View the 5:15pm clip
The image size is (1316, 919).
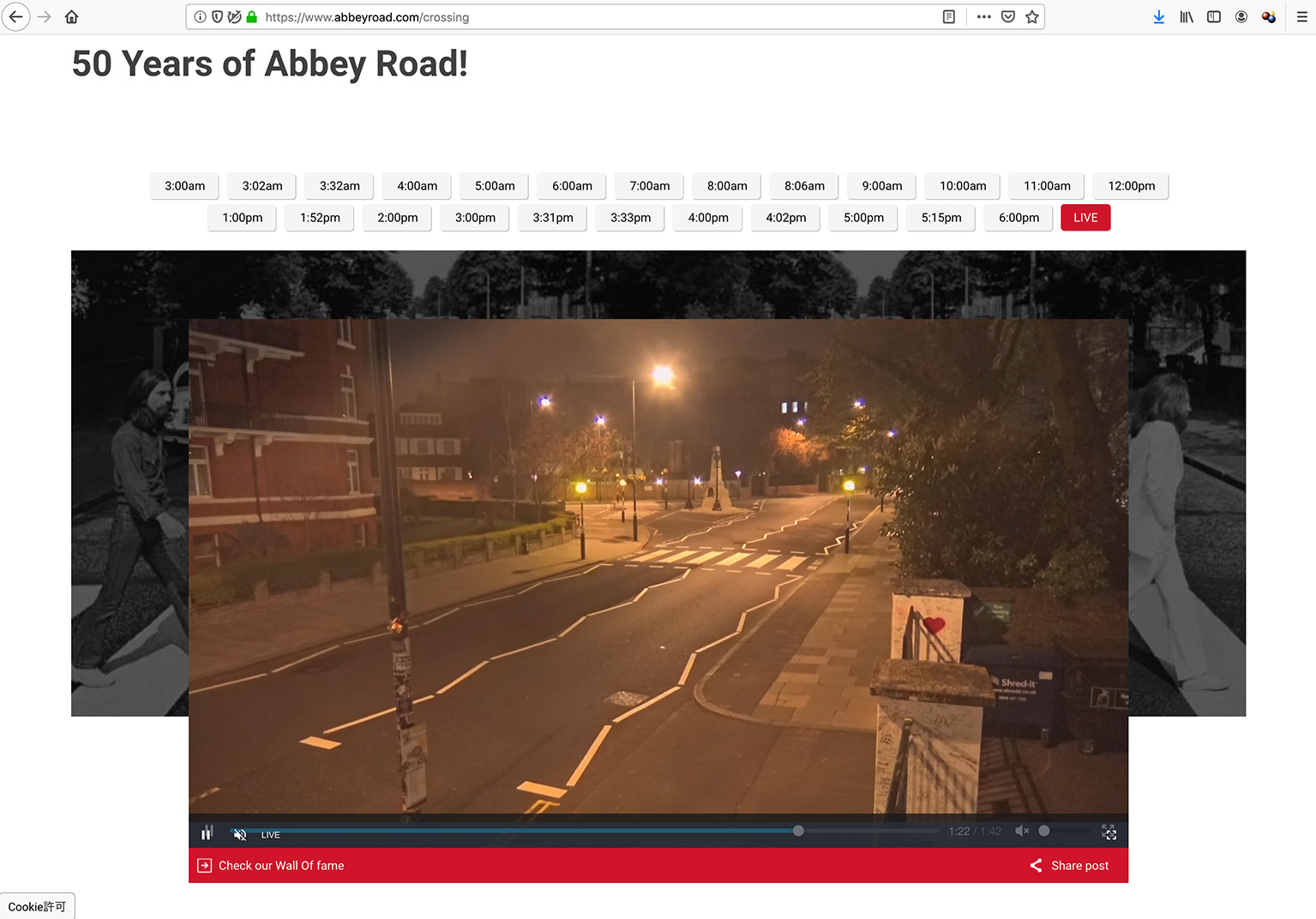coord(941,218)
